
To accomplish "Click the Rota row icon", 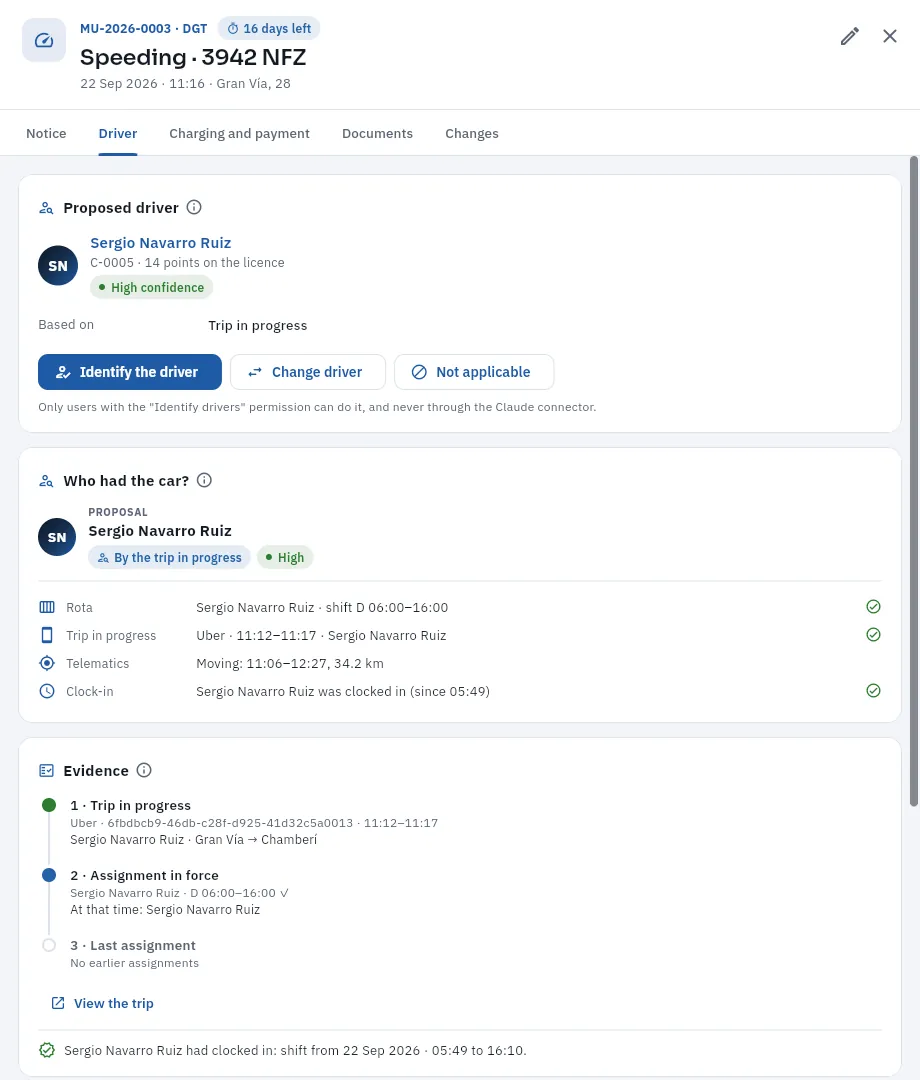I will [47, 607].
